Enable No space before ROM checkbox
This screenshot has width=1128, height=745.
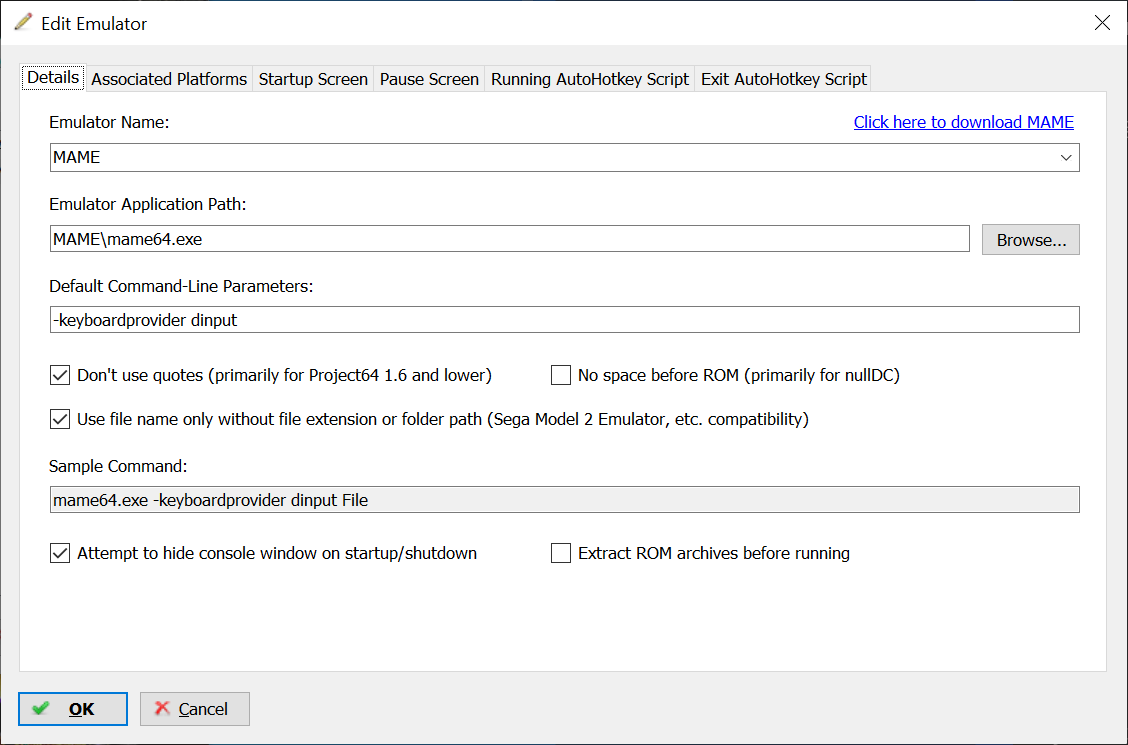click(x=560, y=375)
